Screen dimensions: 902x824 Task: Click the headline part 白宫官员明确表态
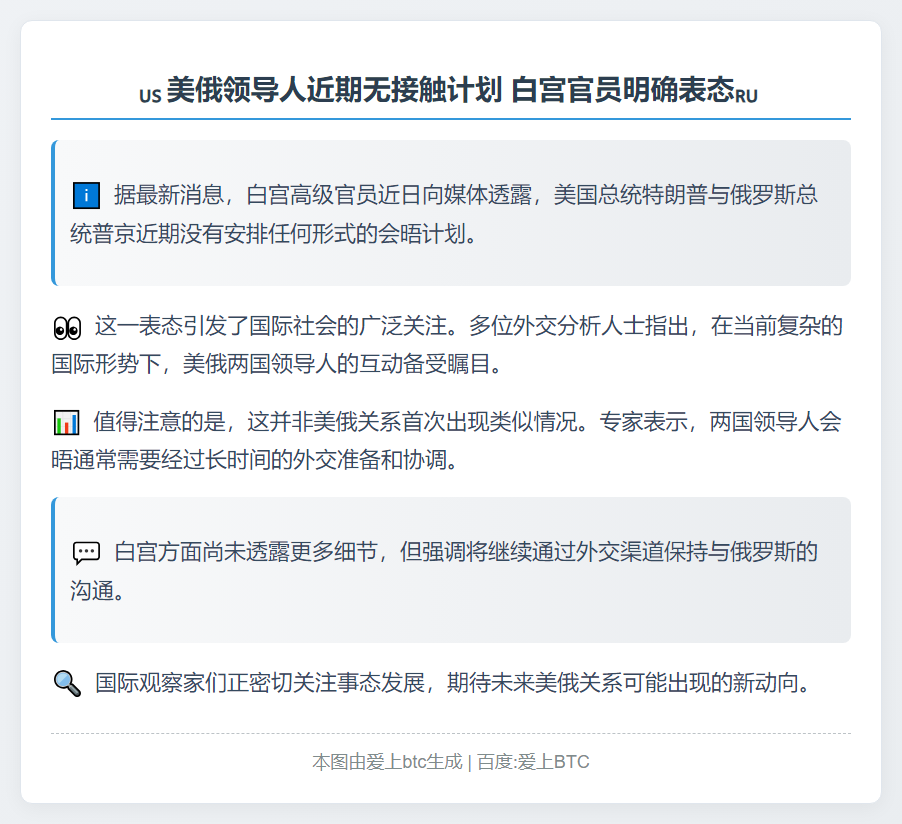coord(622,91)
